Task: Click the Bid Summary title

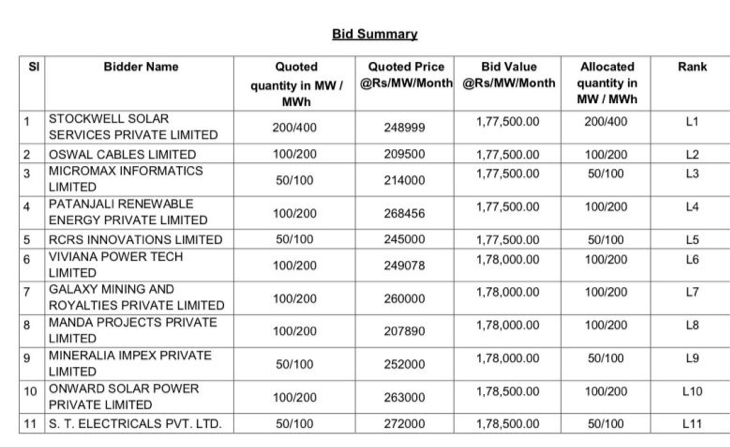Action: coord(374,34)
